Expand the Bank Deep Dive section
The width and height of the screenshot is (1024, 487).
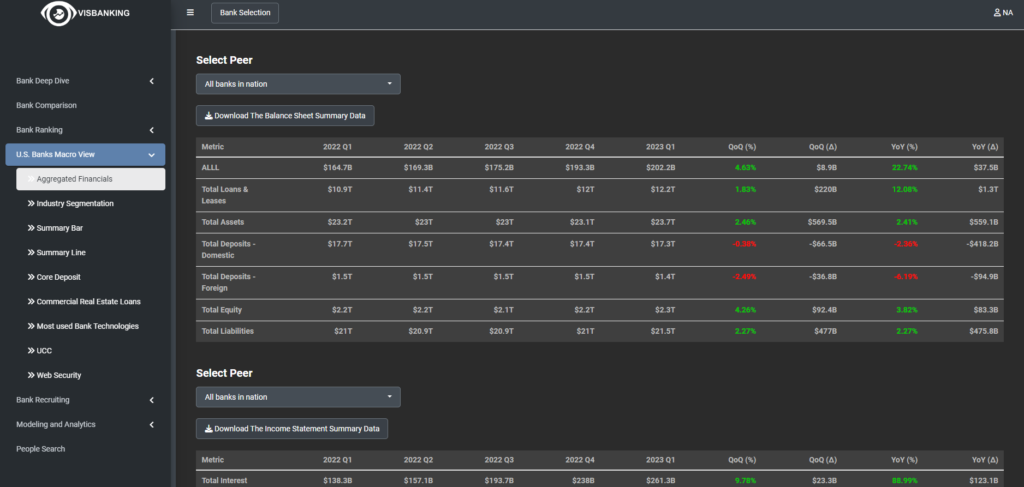tap(151, 81)
